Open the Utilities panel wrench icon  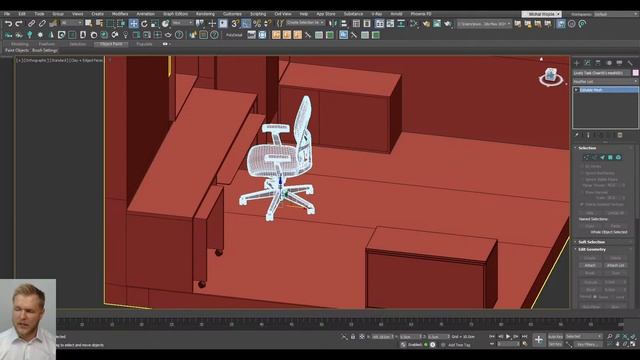[630, 63]
